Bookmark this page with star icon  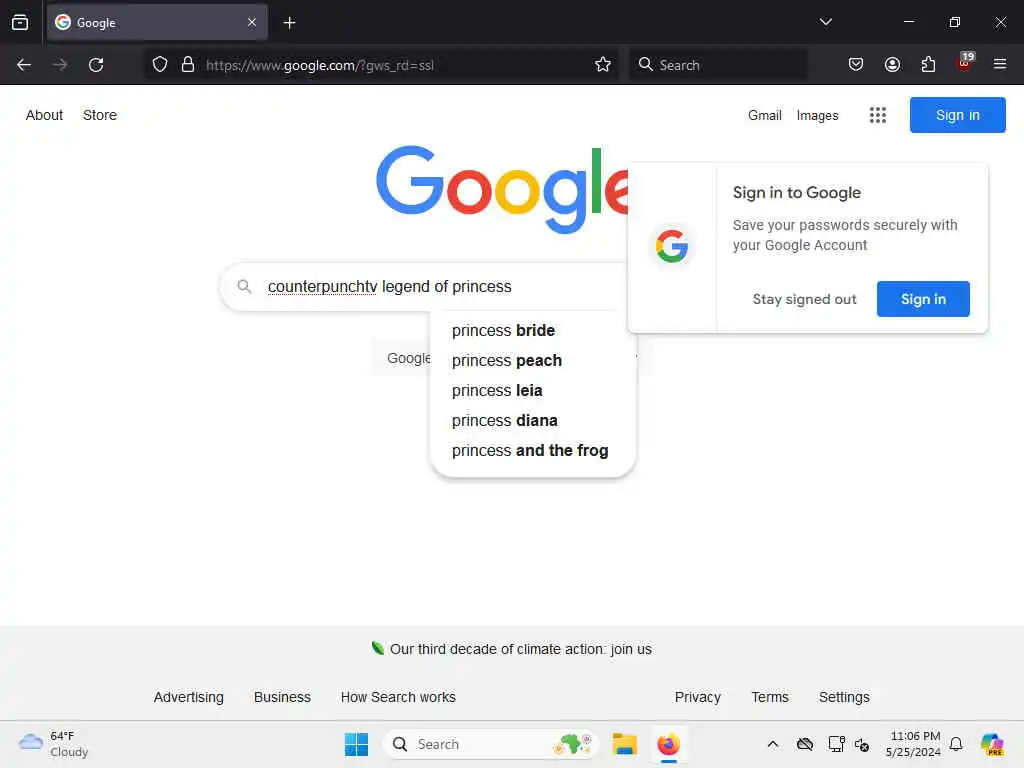pyautogui.click(x=603, y=65)
